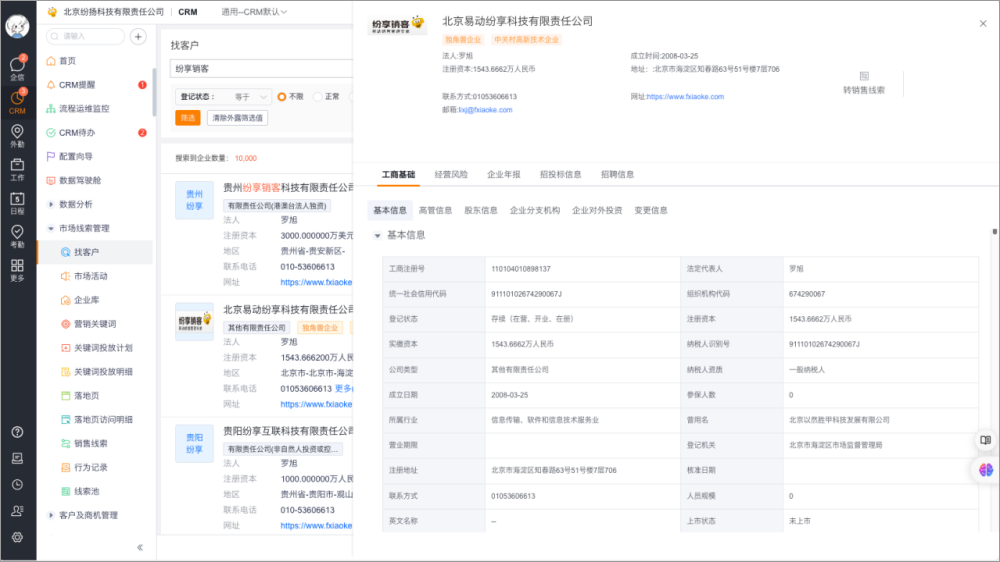Switch to the 股东信息 sub-tab
The height and width of the screenshot is (562, 1000).
(x=480, y=210)
